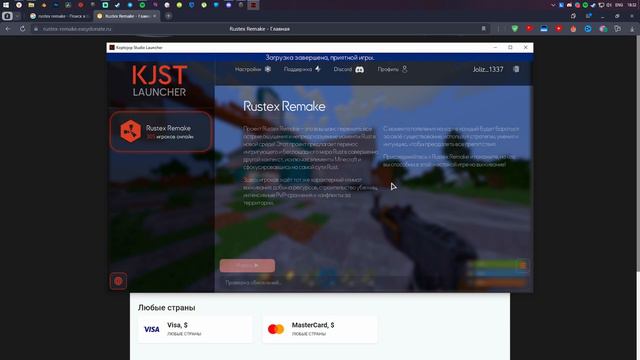This screenshot has width=640, height=360.
Task: Open Поддержка support with lightning icon
Action: point(302,69)
